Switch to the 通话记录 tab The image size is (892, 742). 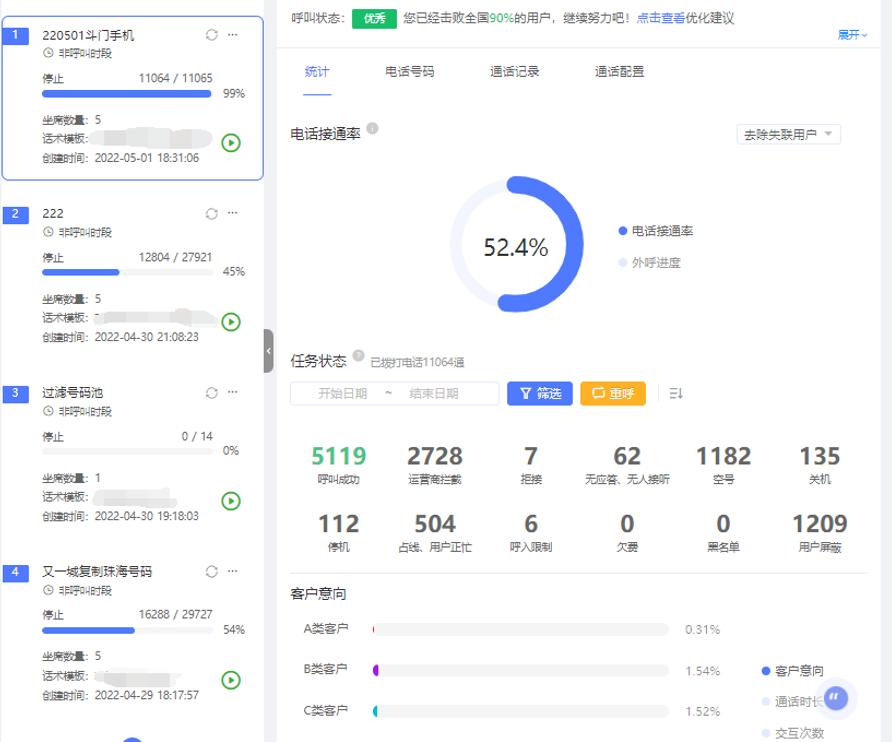[514, 72]
